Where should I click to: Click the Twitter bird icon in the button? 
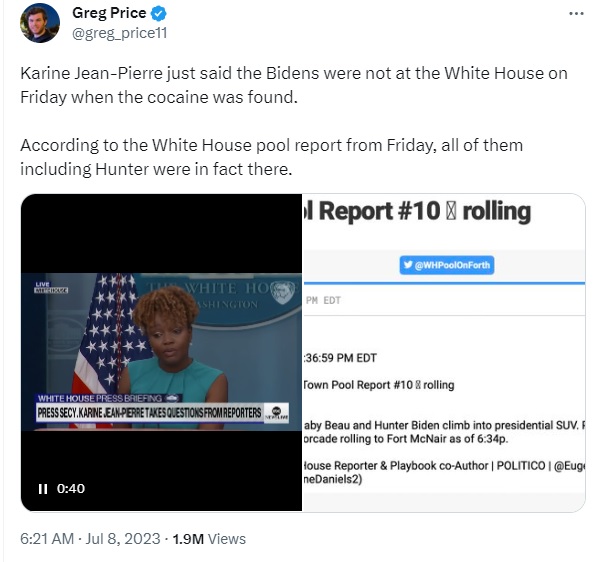click(x=409, y=265)
